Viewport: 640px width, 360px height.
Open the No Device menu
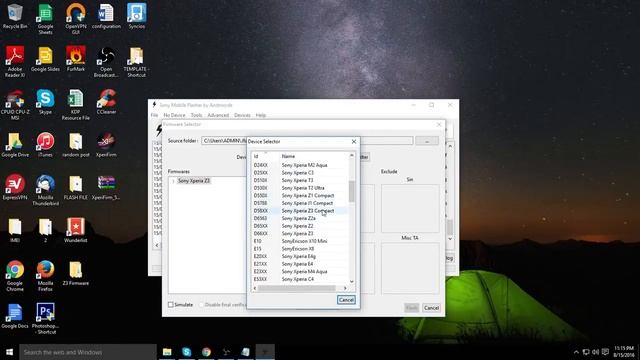tap(174, 115)
